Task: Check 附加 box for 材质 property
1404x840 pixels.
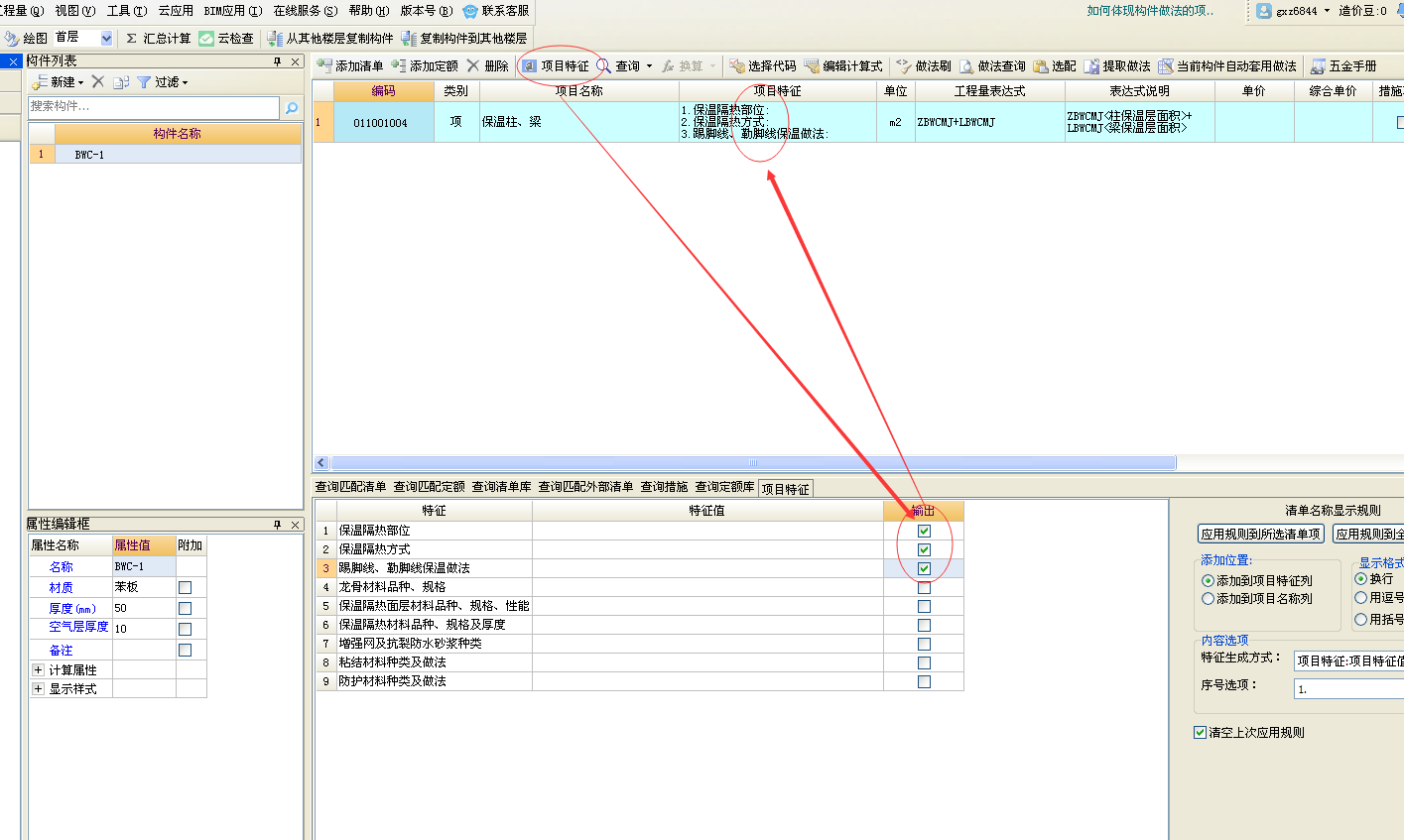Action: (x=185, y=587)
